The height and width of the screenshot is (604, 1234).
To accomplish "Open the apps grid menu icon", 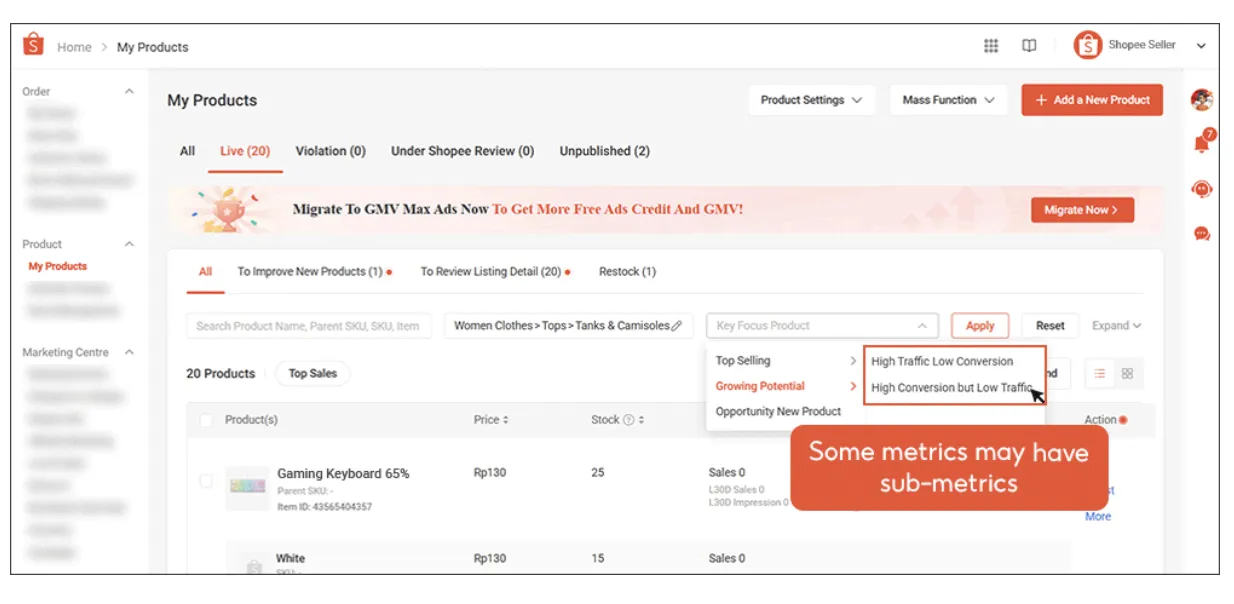I will tap(991, 46).
